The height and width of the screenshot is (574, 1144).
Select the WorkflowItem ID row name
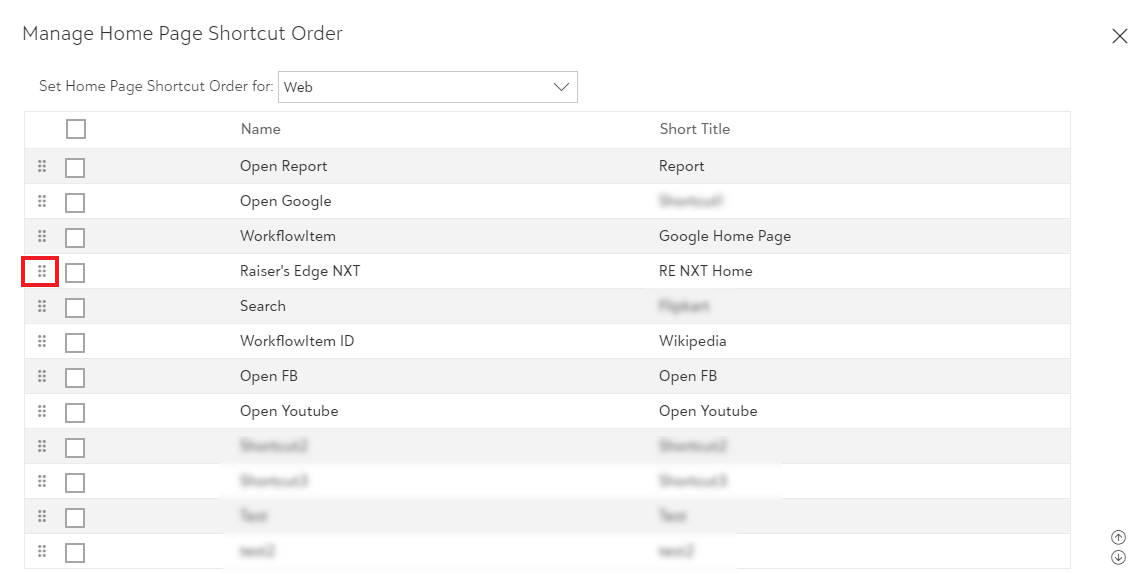(297, 341)
